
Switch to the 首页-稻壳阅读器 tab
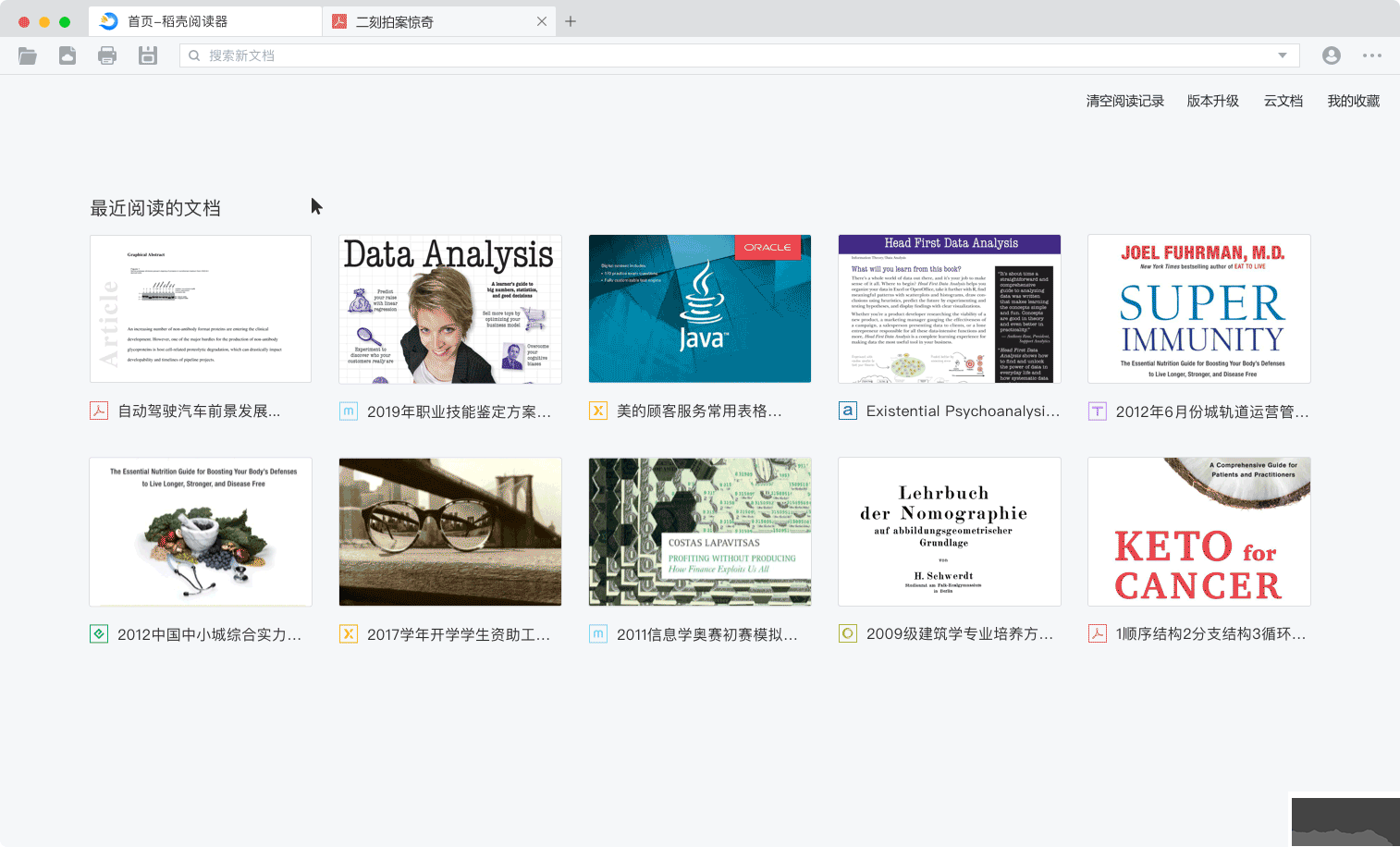point(178,21)
